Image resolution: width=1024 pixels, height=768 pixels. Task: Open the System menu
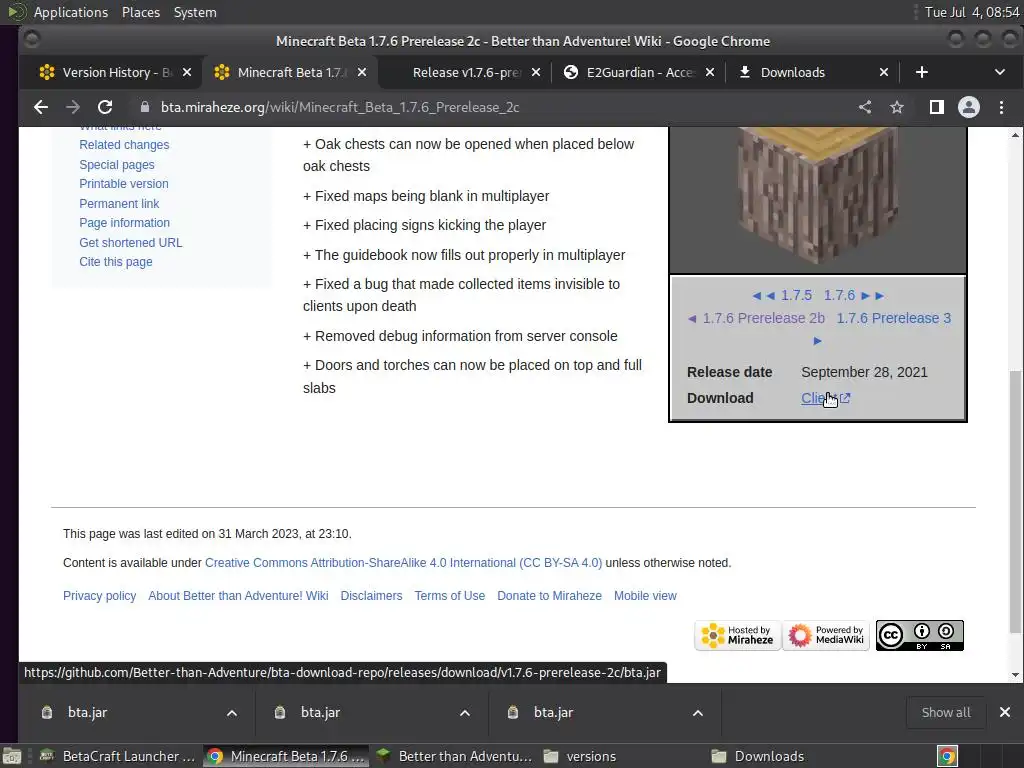pyautogui.click(x=195, y=12)
